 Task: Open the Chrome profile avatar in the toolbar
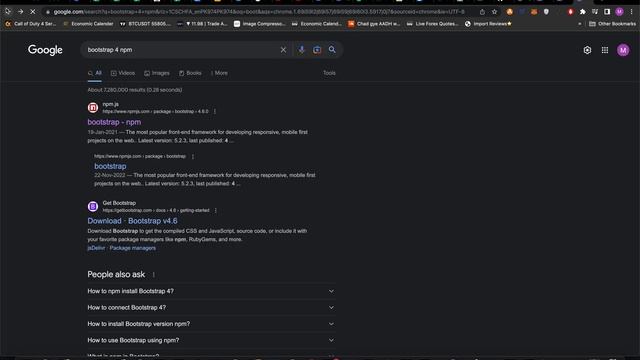tap(619, 12)
